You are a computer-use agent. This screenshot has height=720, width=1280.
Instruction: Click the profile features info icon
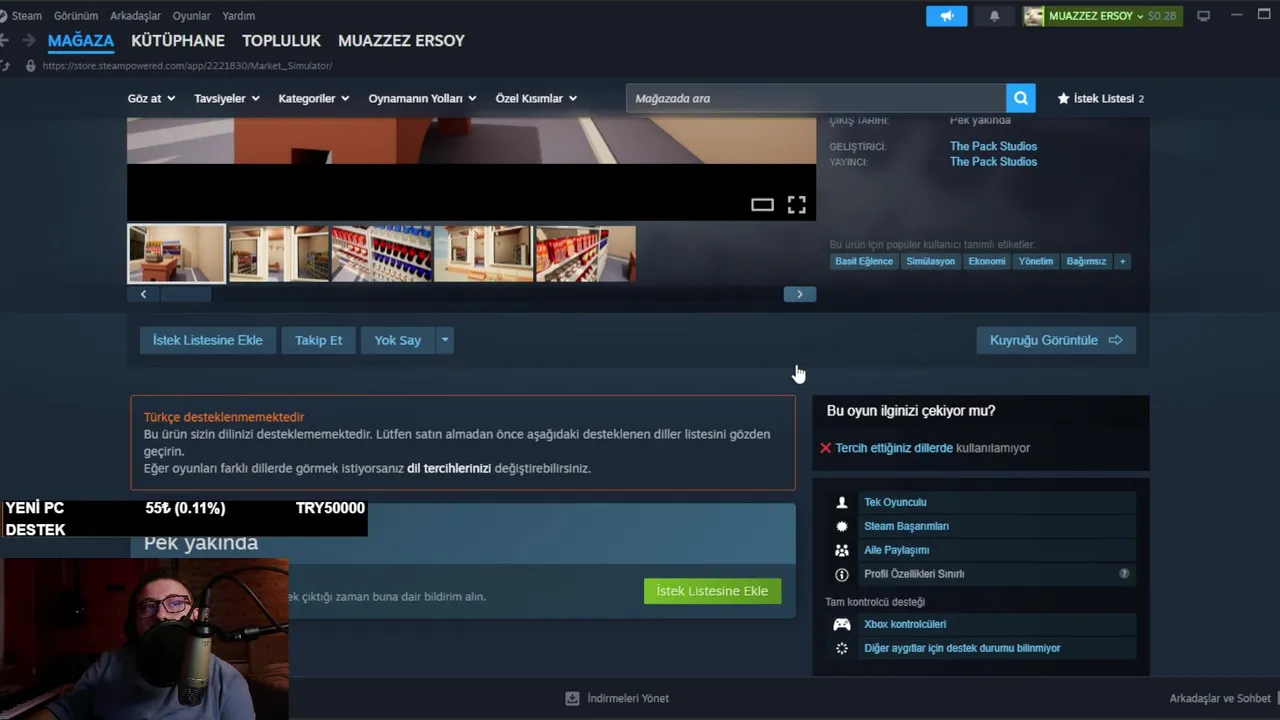click(x=842, y=574)
